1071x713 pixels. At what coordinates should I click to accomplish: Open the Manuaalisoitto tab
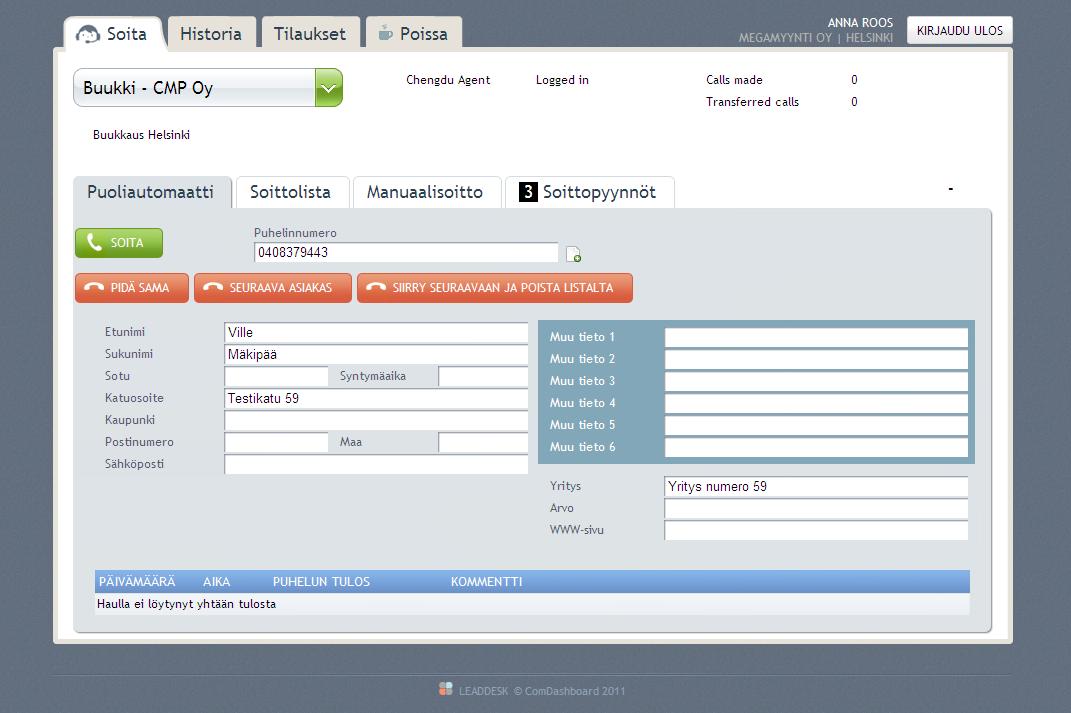(426, 192)
